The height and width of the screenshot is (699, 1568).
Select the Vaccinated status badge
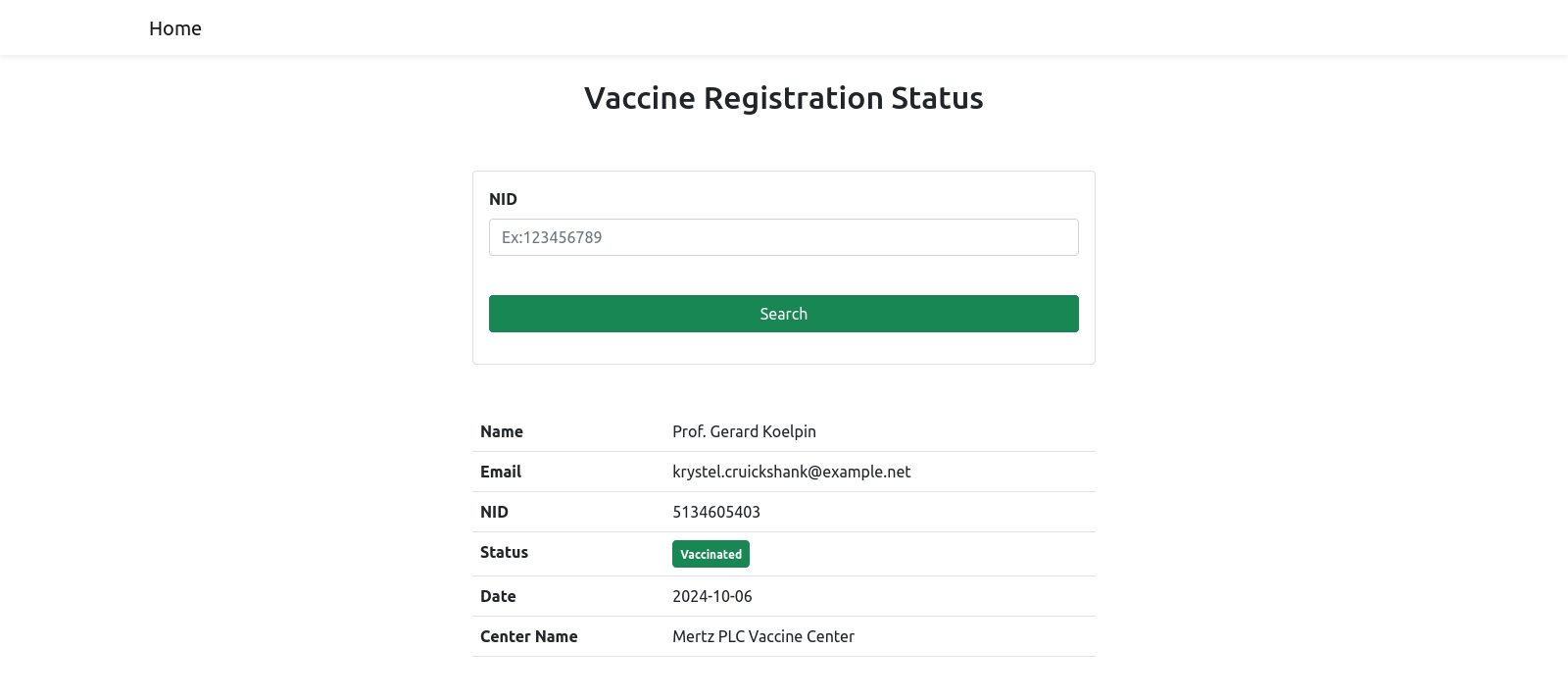click(710, 554)
